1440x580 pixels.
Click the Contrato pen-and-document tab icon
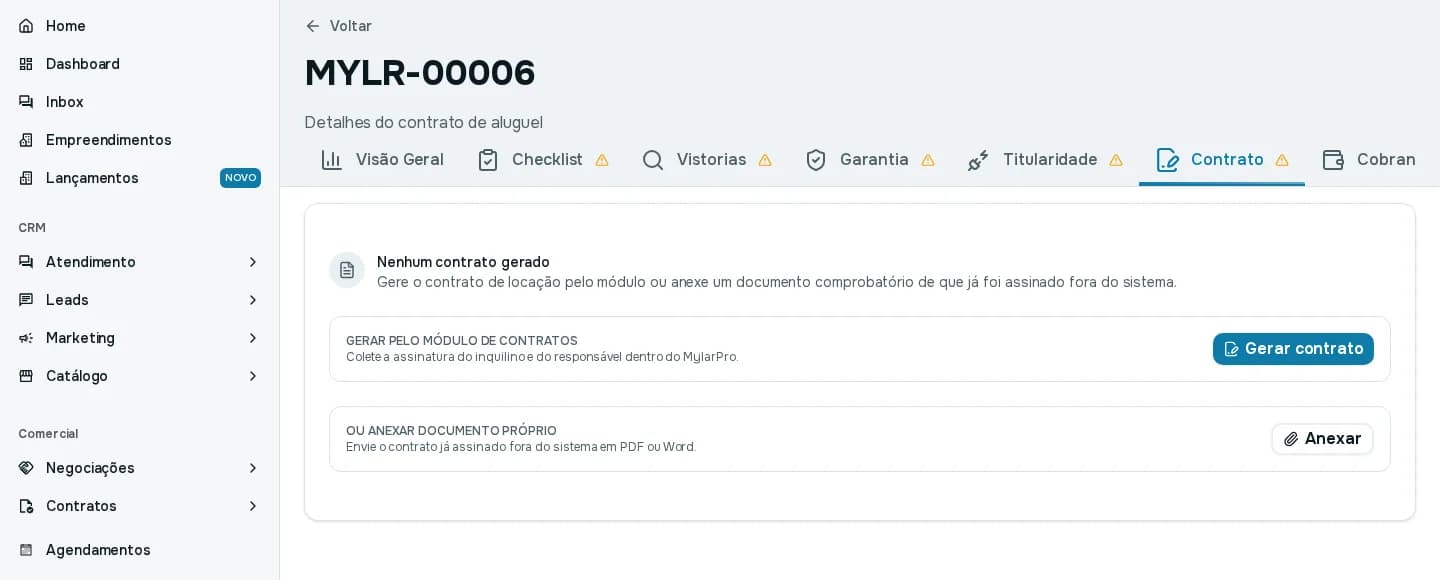click(x=1167, y=160)
